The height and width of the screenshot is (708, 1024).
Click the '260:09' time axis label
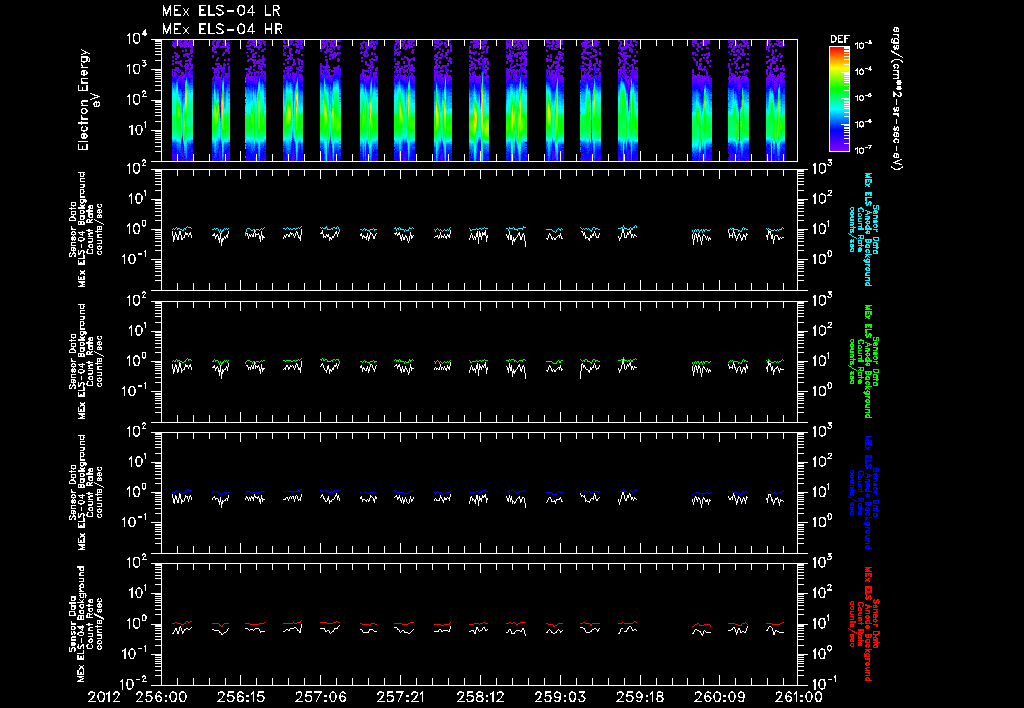[719, 697]
